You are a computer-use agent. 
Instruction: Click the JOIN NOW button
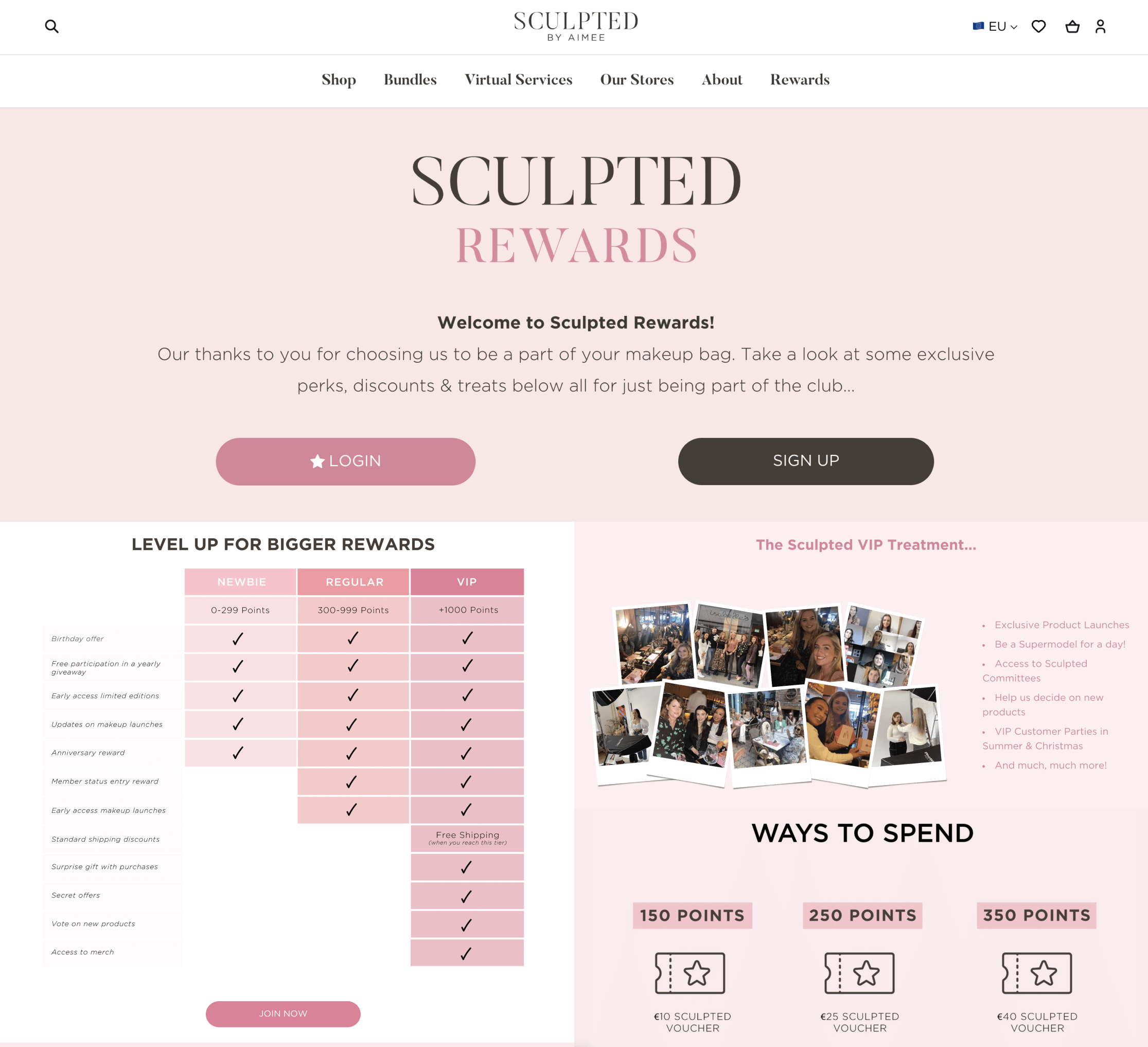[x=283, y=1014]
